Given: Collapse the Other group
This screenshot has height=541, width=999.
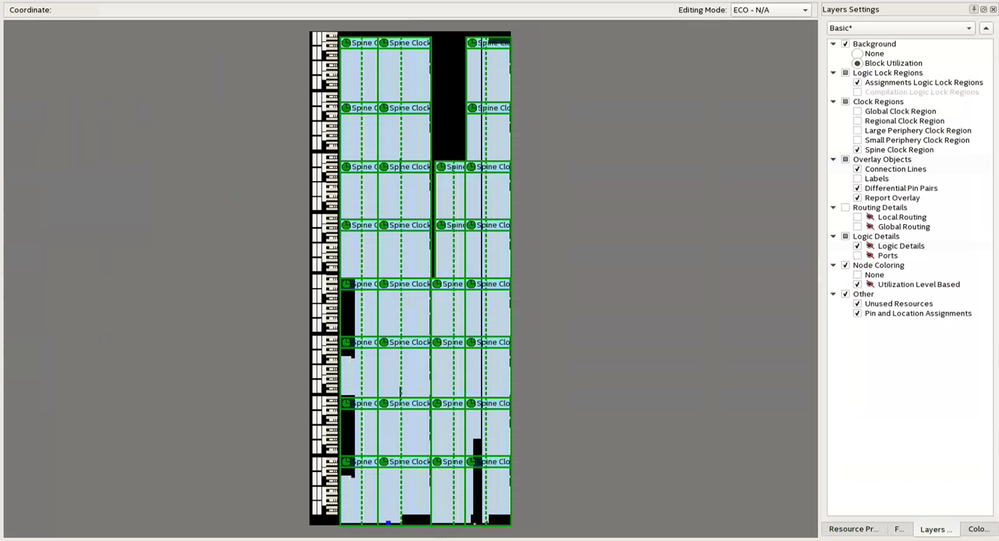Looking at the screenshot, I should [833, 294].
